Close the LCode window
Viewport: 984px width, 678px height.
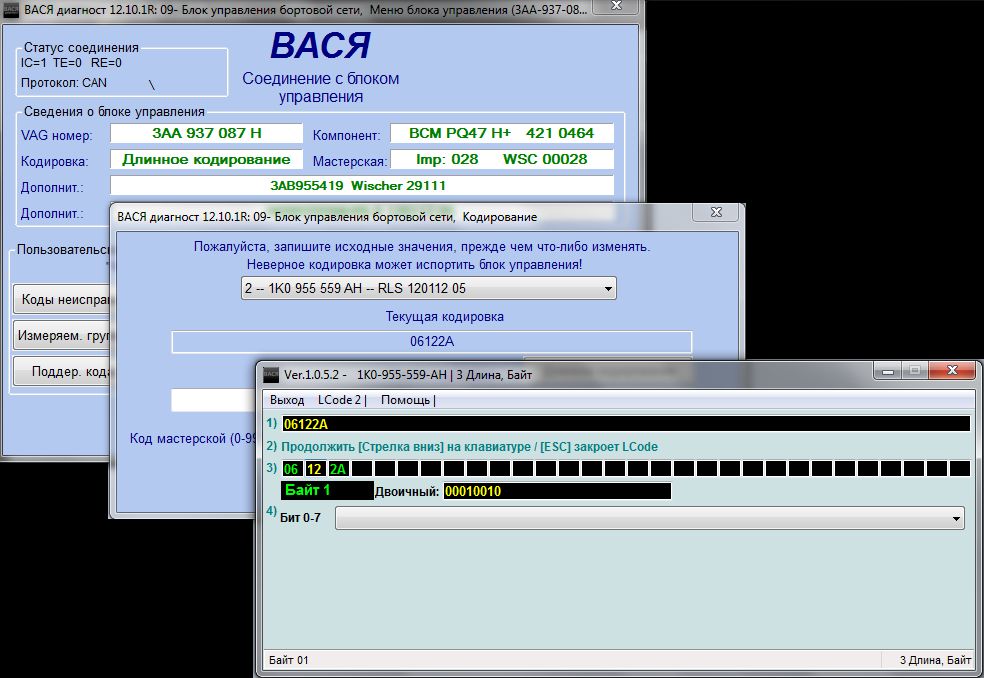[x=952, y=370]
